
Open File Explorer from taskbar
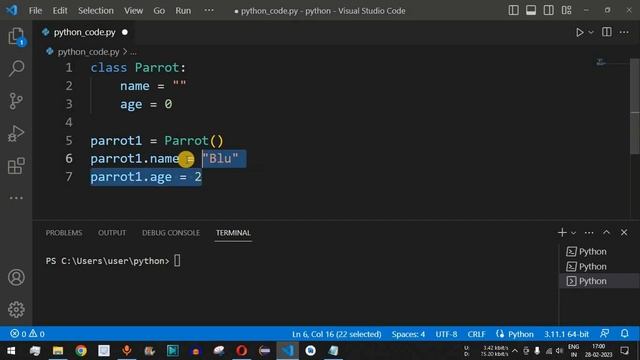58,351
